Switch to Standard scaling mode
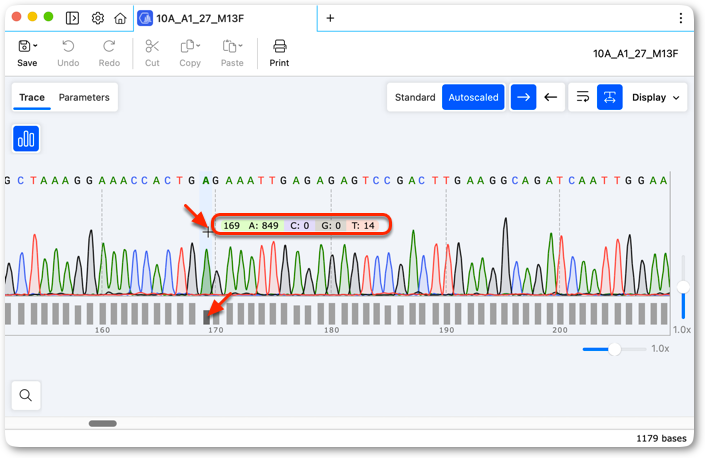This screenshot has height=458, width=714. pyautogui.click(x=415, y=97)
